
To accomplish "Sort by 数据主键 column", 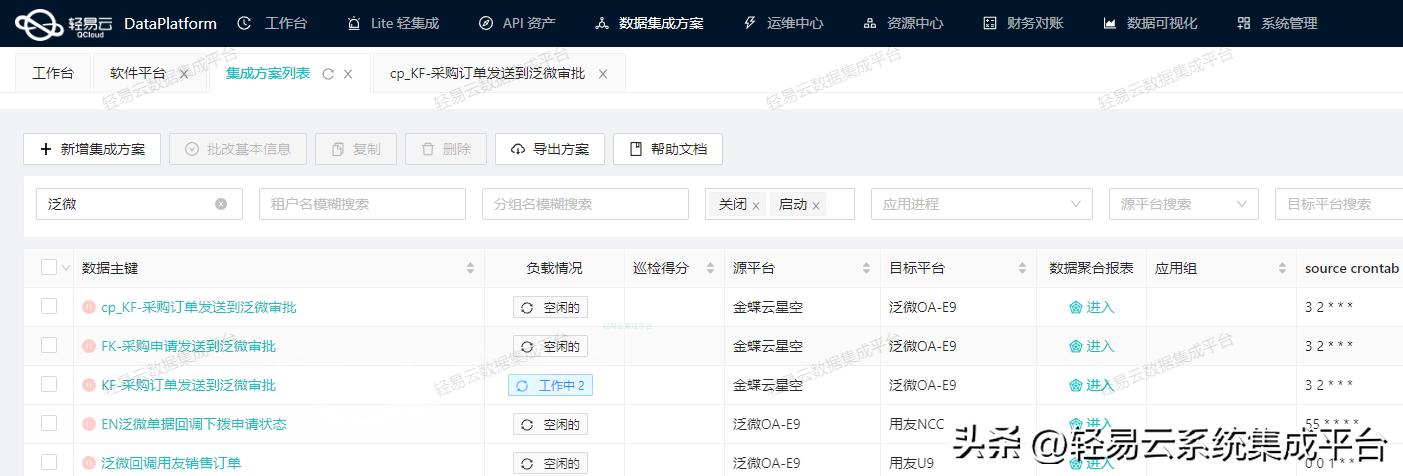I will pyautogui.click(x=470, y=268).
